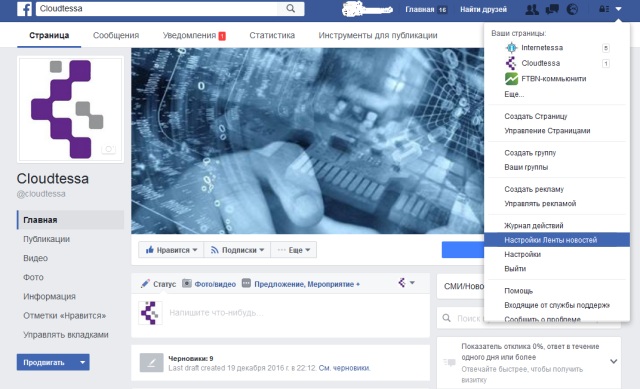Select the Cloudtessa page icon in menu
Screen dimensions: 640x389
pyautogui.click(x=511, y=63)
